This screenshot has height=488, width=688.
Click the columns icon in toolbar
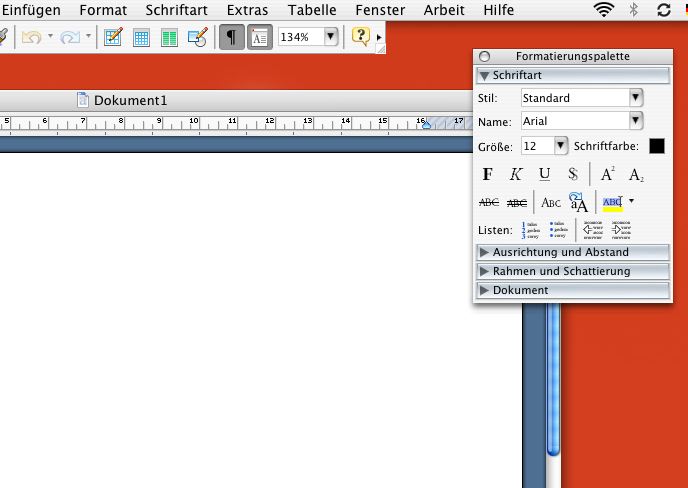169,37
